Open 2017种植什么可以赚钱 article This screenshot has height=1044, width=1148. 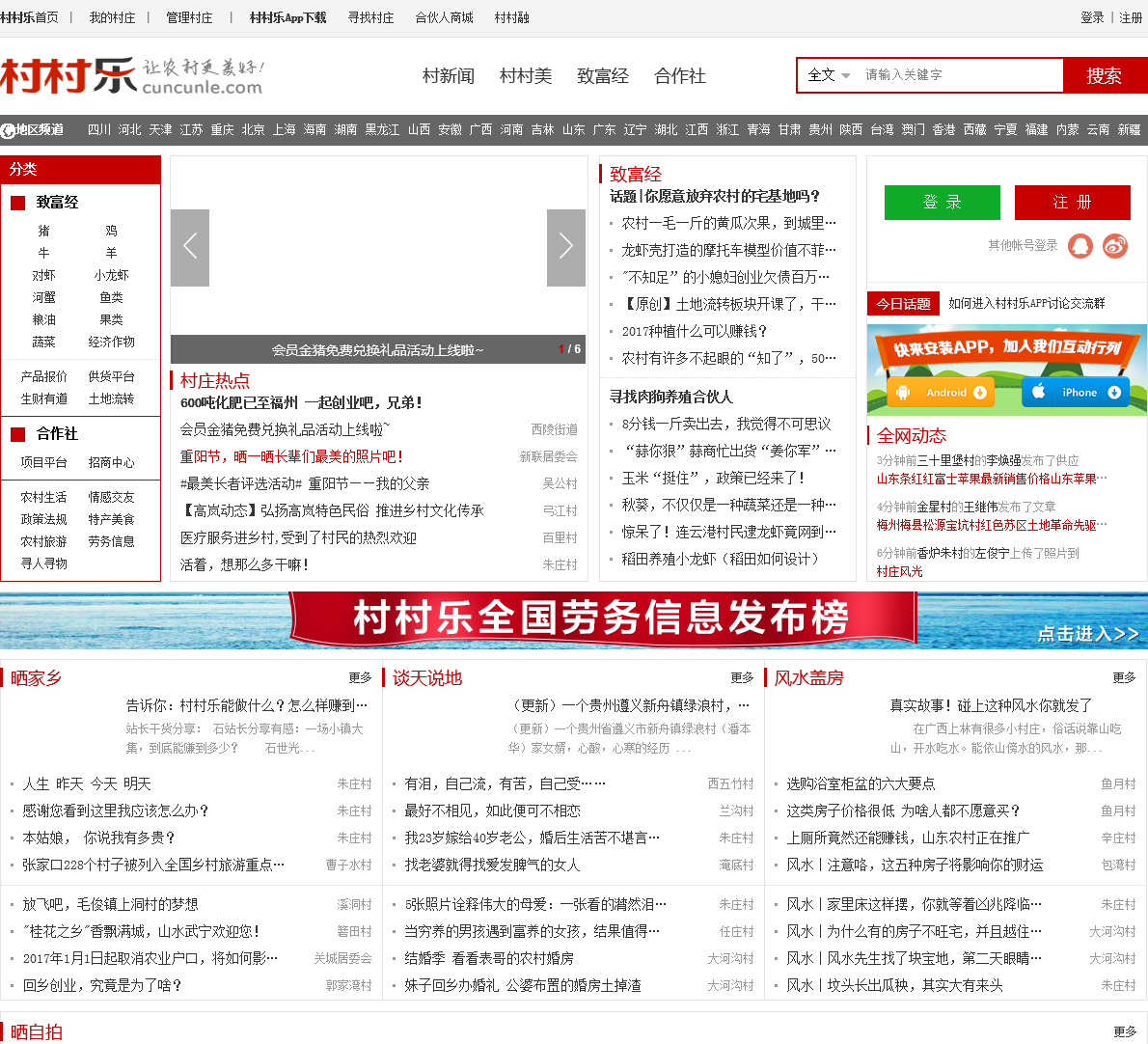(x=694, y=332)
